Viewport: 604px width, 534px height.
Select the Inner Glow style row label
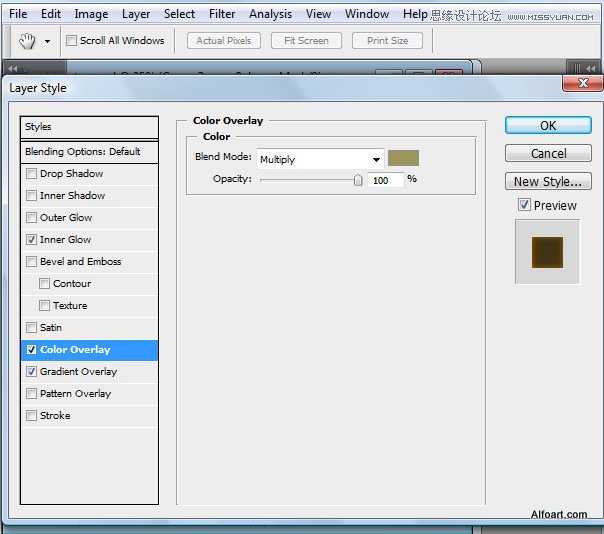tap(65, 240)
